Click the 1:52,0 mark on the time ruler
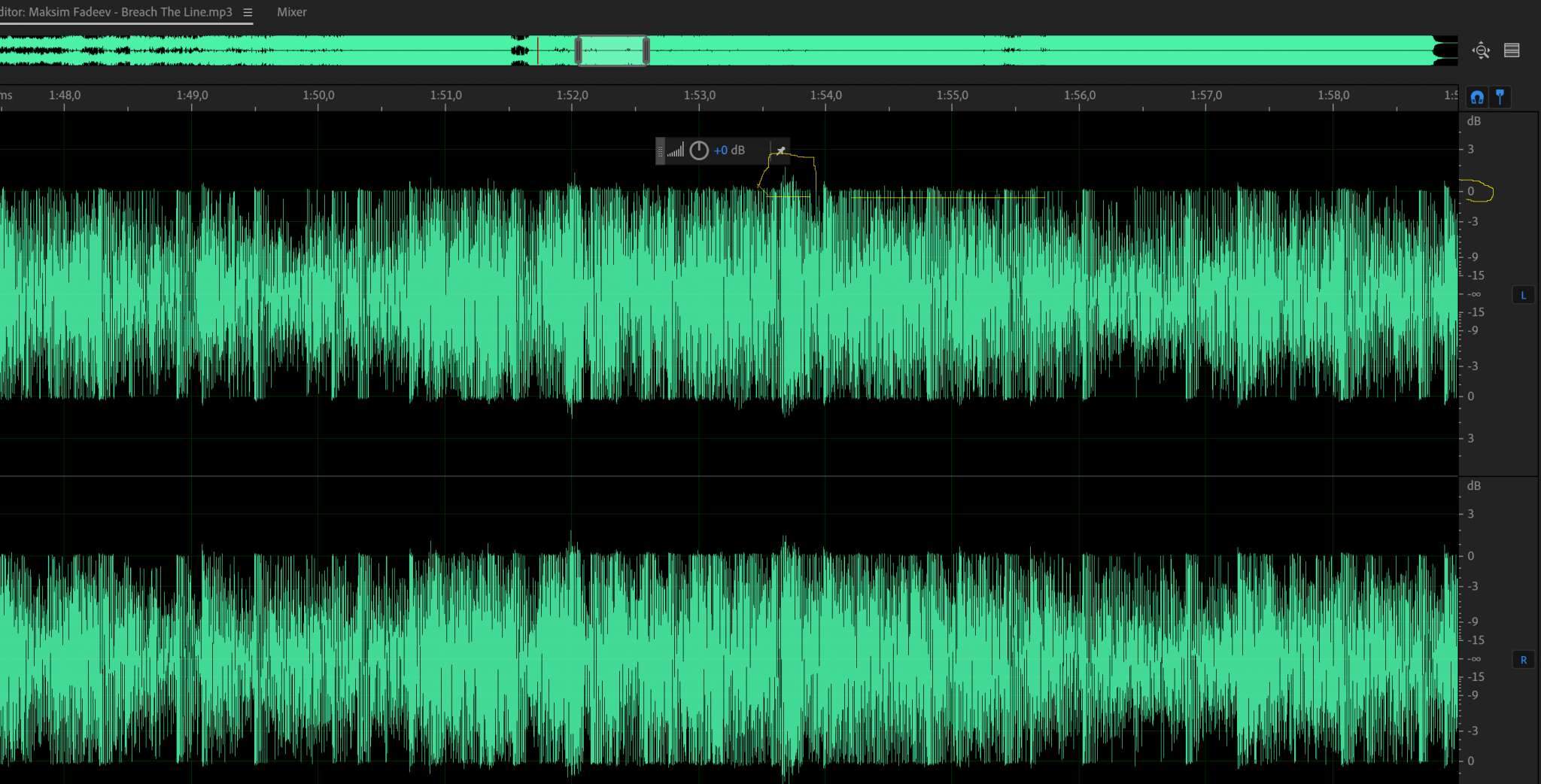This screenshot has width=1541, height=784. [573, 96]
